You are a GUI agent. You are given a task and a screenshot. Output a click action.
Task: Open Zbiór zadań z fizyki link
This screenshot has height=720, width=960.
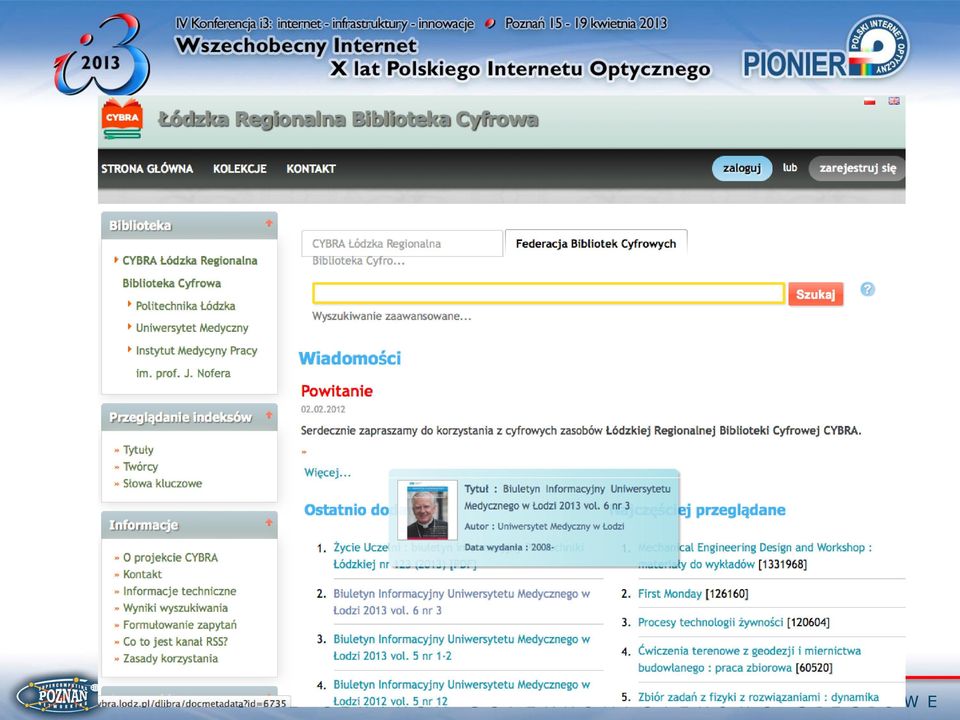click(759, 697)
